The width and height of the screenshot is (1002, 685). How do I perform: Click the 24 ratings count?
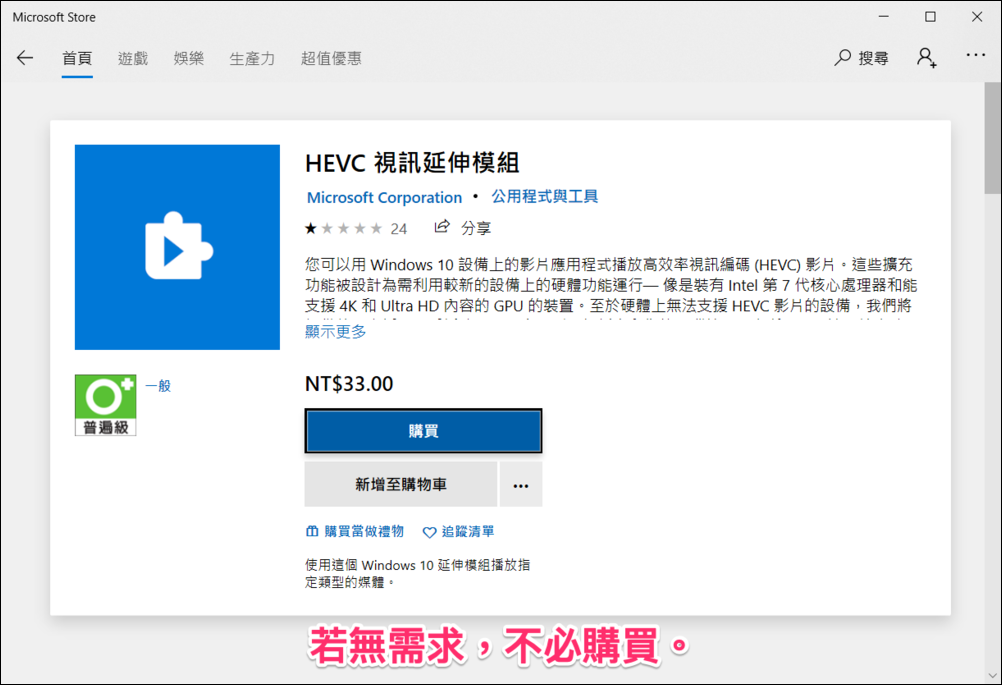point(399,229)
